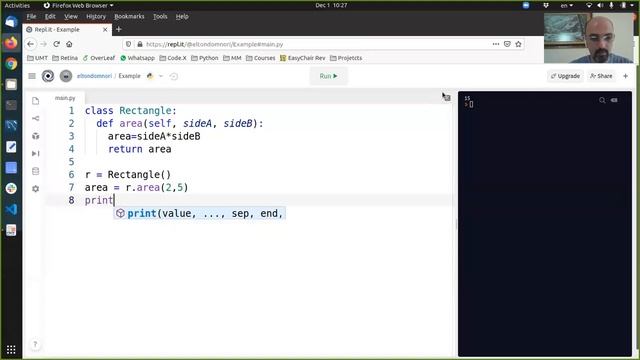
Task: Open page actions ellipsis menu
Action: 496,44
